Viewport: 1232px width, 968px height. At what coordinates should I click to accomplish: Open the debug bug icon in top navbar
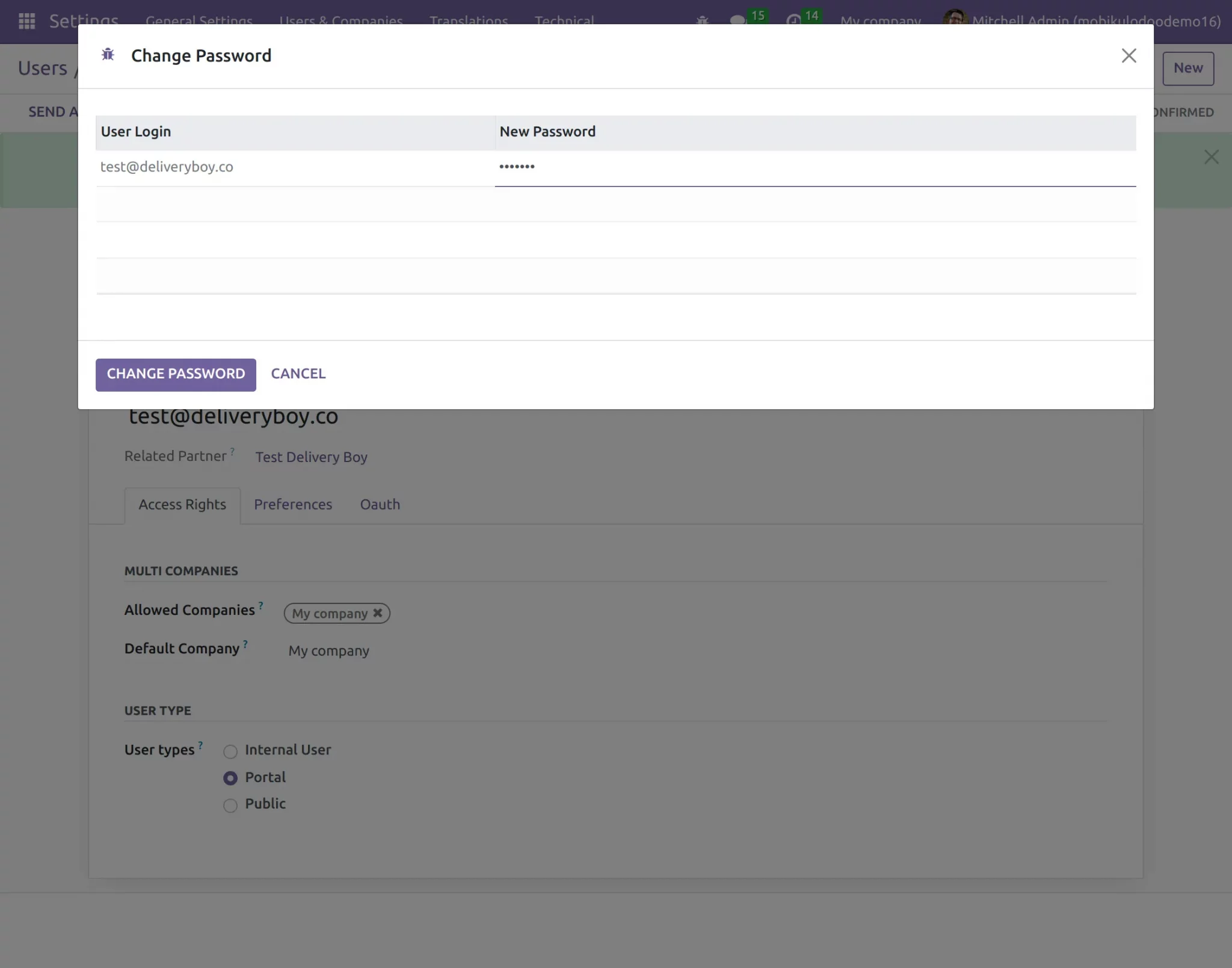click(x=702, y=21)
